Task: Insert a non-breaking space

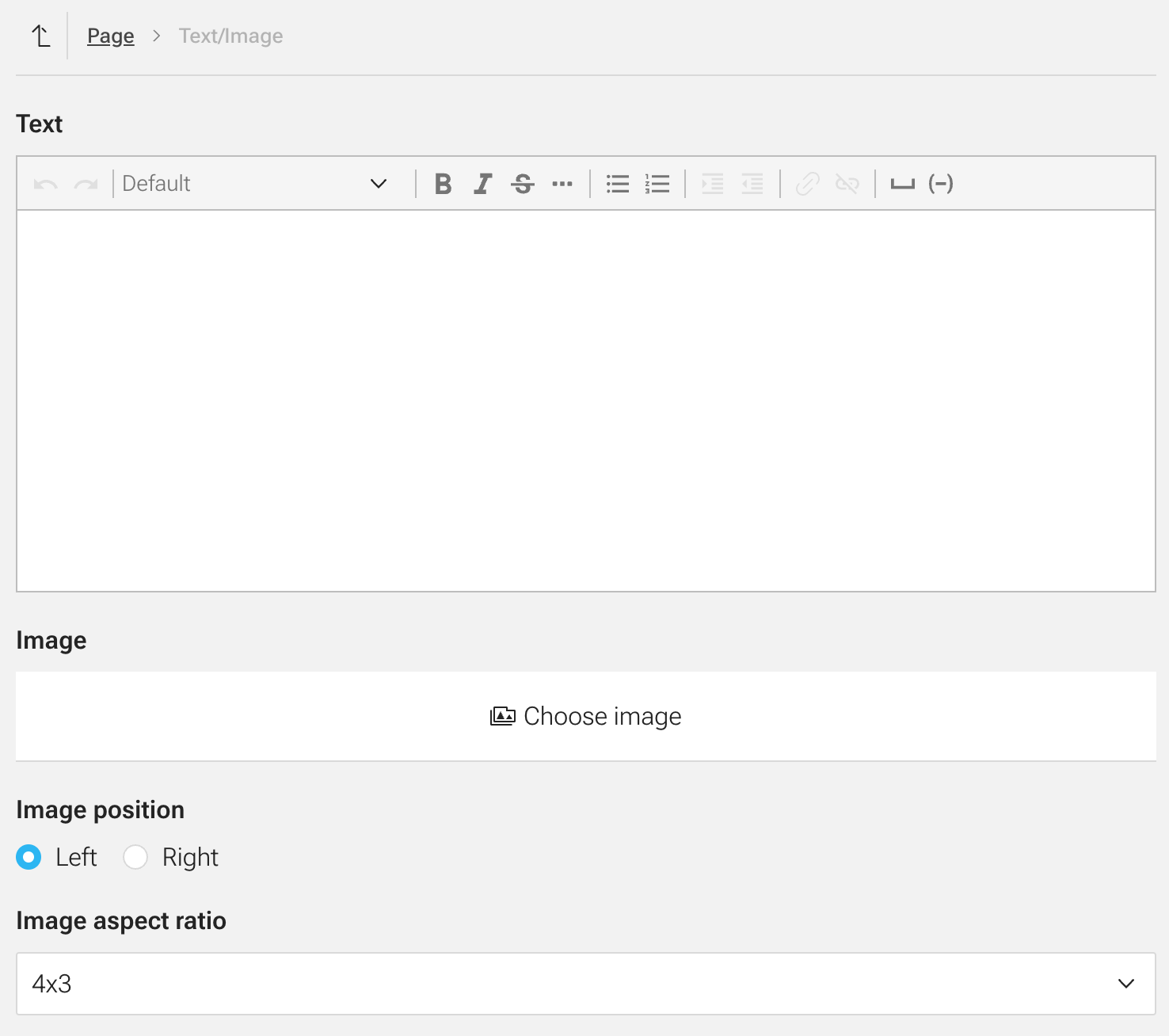Action: tap(902, 184)
